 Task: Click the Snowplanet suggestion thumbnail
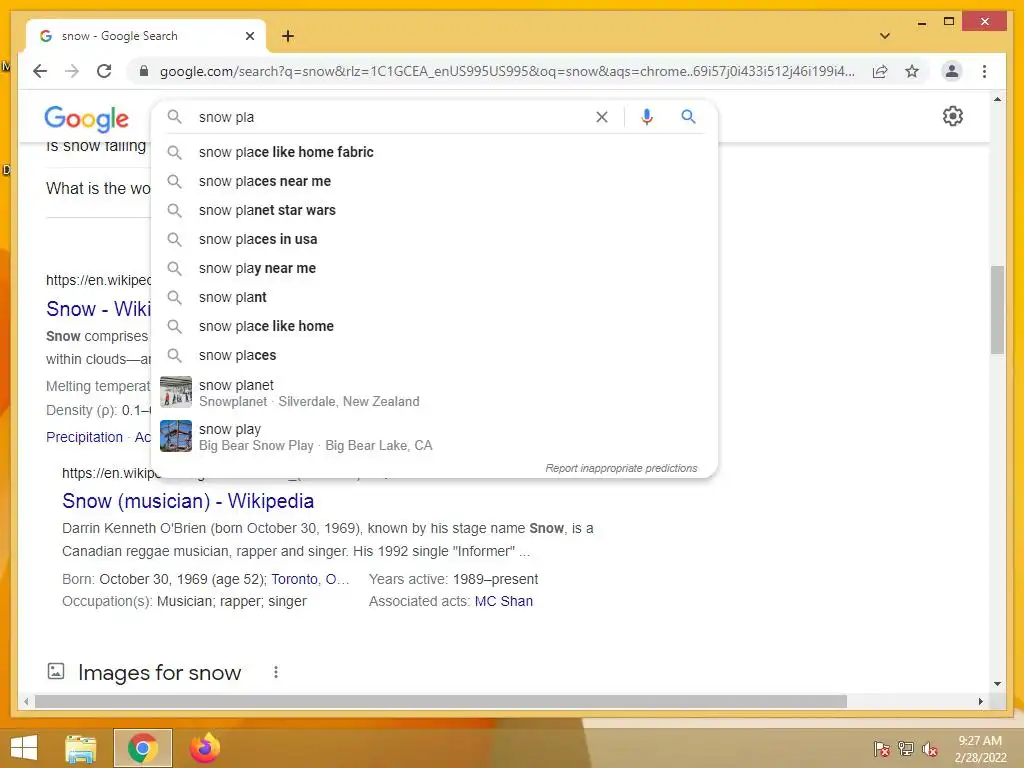pyautogui.click(x=176, y=392)
